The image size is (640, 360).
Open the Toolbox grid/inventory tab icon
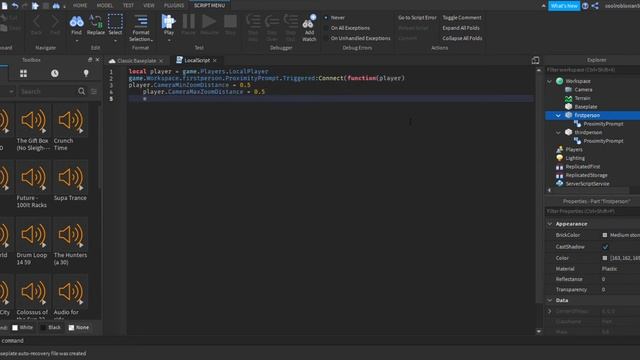(23, 73)
